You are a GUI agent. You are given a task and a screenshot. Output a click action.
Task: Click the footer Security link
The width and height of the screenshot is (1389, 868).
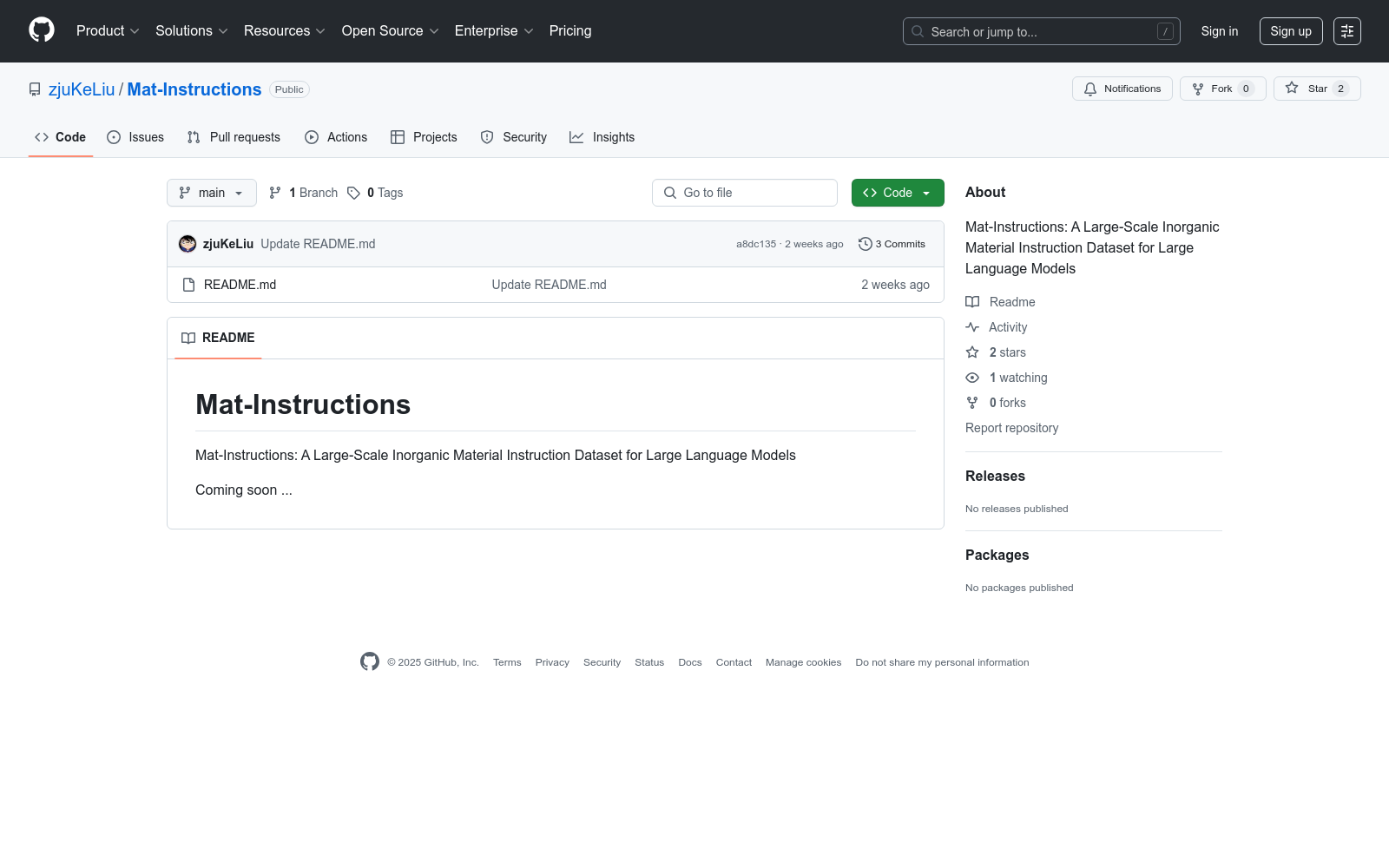point(602,662)
